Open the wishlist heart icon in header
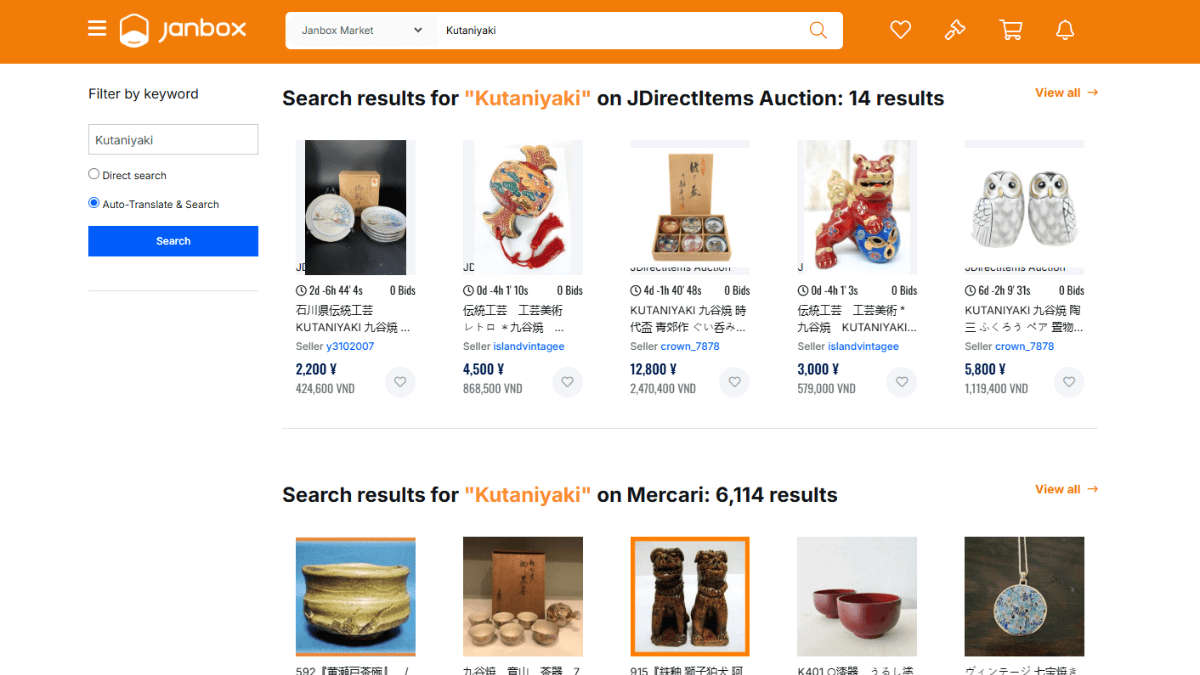Viewport: 1200px width, 675px height. [901, 30]
